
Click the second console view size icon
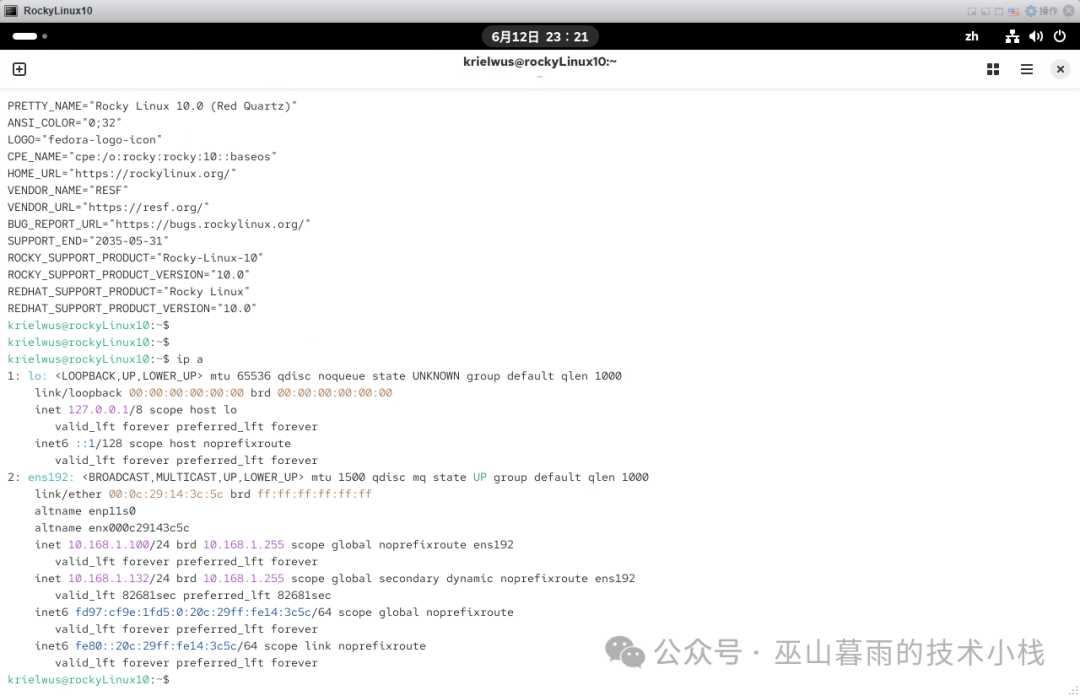pos(984,11)
